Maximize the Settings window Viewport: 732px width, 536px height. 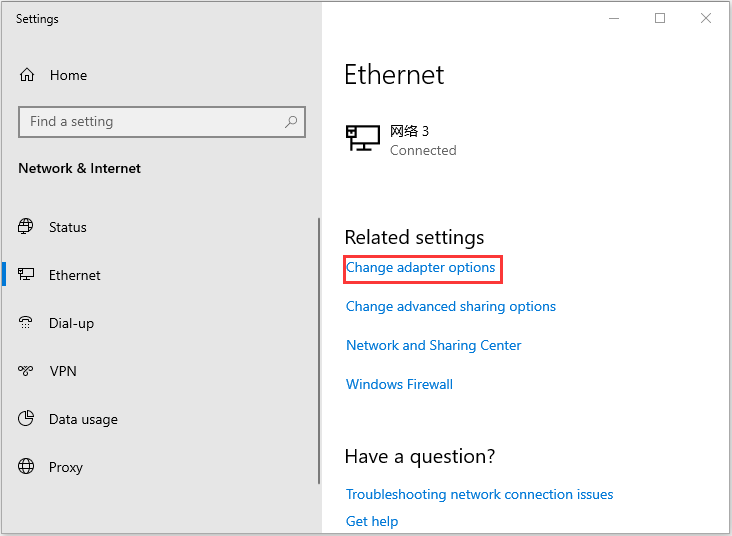[x=660, y=18]
